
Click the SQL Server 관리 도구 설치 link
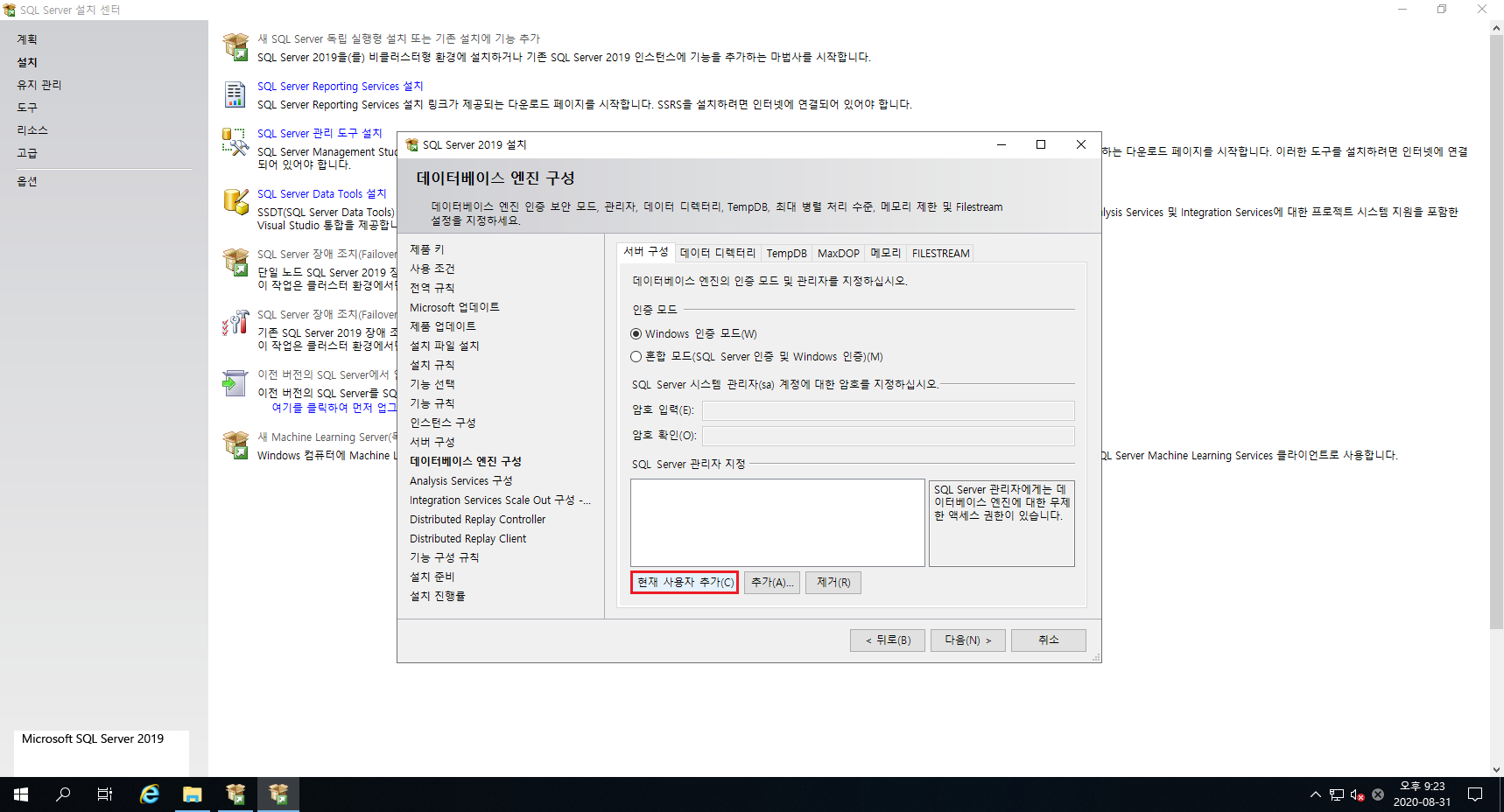320,133
